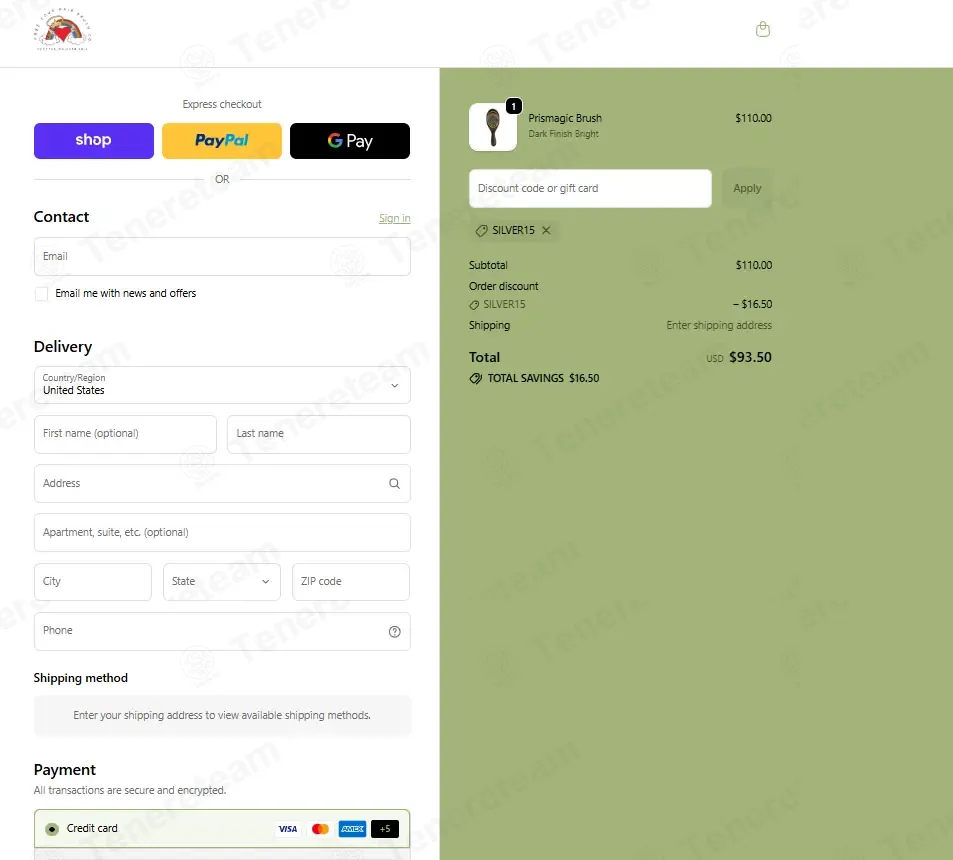Focus the Discount code or gift card field

pos(590,188)
